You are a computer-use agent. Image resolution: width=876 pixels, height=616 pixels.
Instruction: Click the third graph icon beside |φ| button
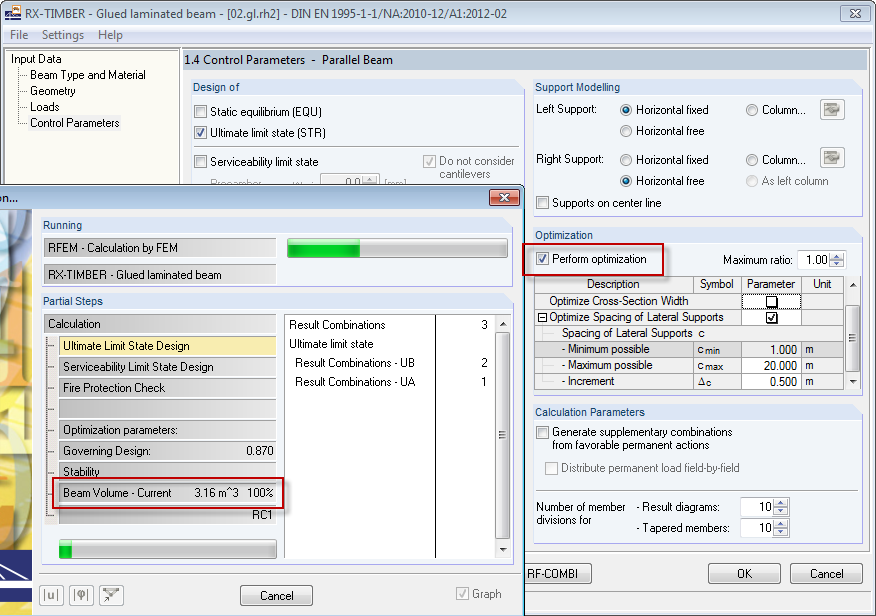111,595
